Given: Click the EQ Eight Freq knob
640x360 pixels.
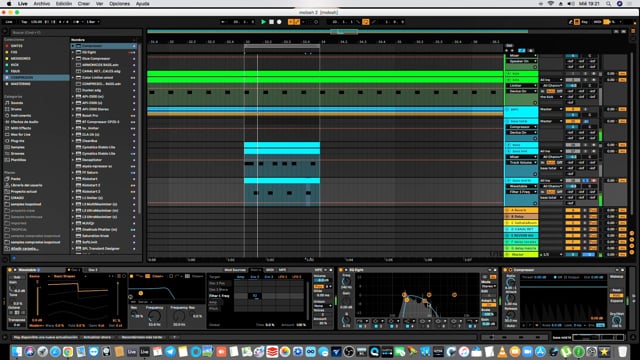Looking at the screenshot, I should pyautogui.click(x=346, y=281).
